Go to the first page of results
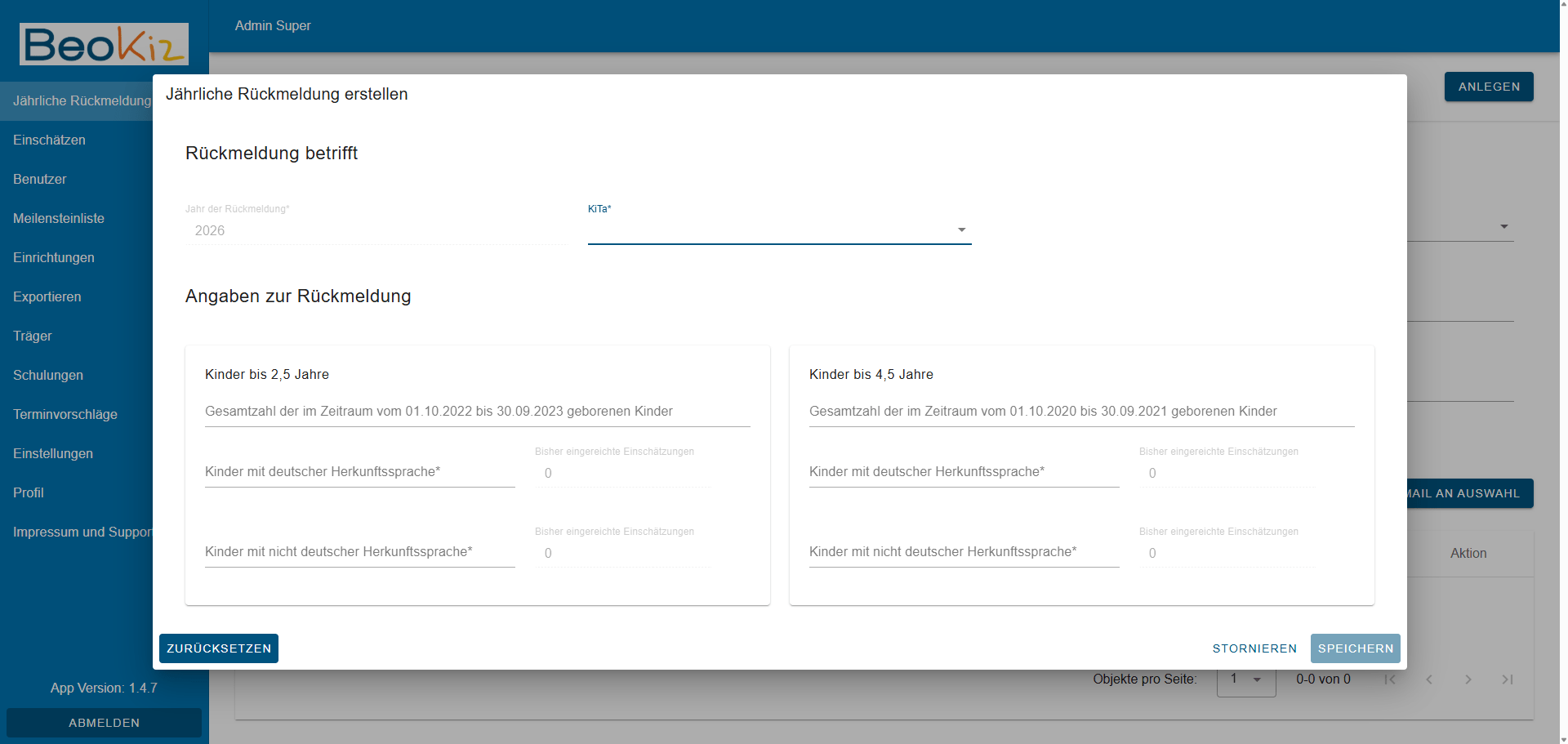The image size is (1568, 744). click(x=1390, y=679)
